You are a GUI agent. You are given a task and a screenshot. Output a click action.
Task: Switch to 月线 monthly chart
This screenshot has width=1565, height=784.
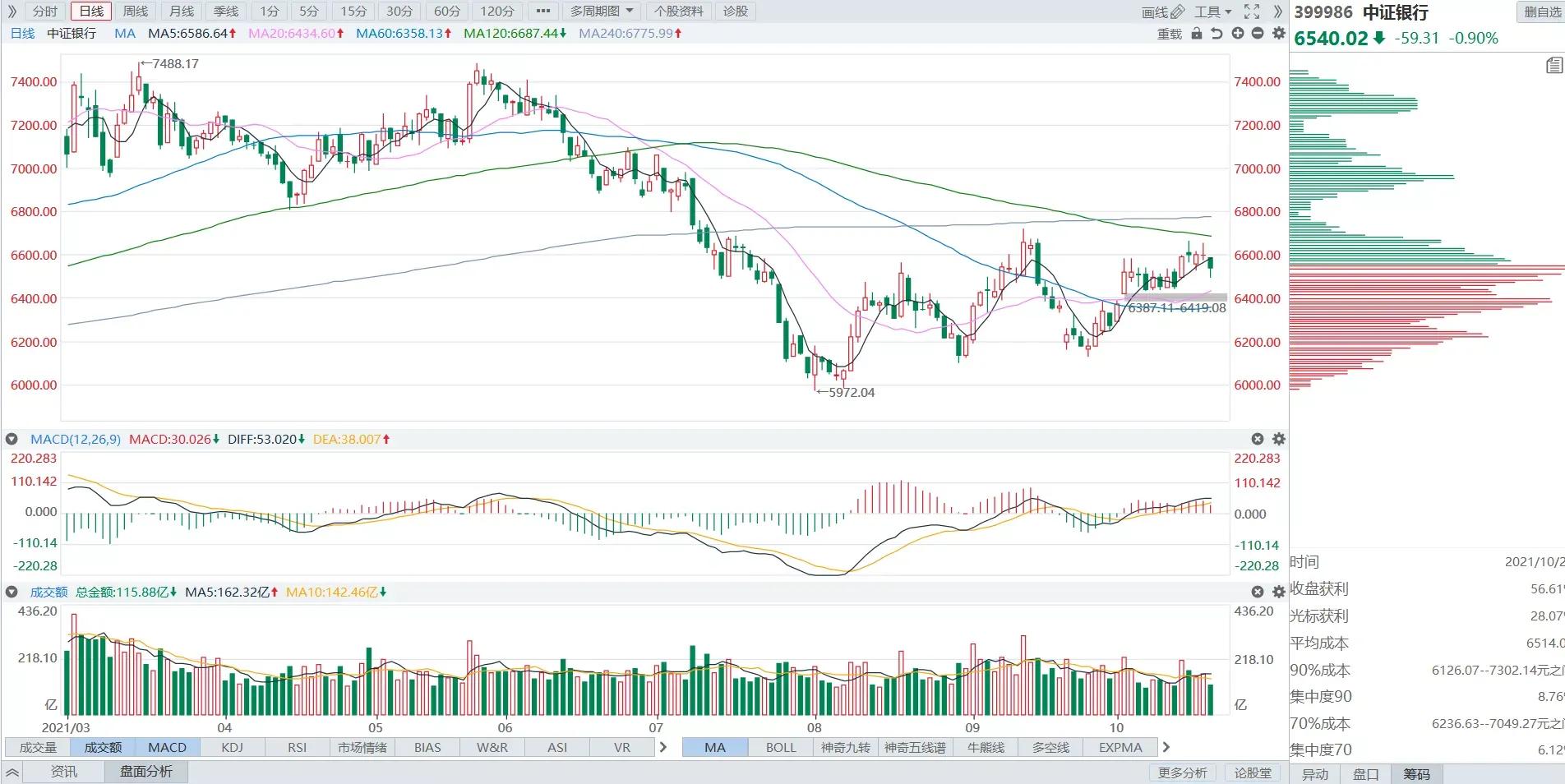(182, 12)
